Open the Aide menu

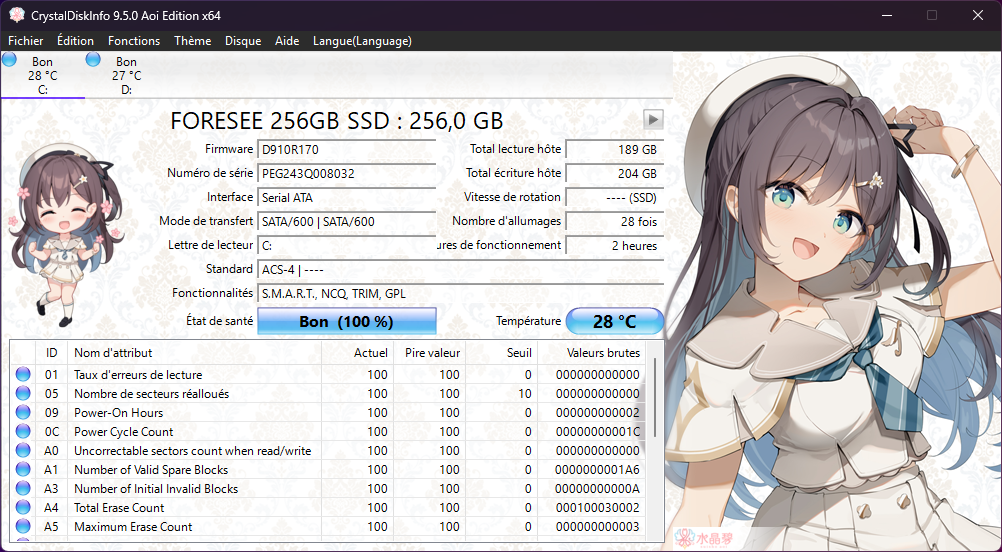click(x=287, y=41)
